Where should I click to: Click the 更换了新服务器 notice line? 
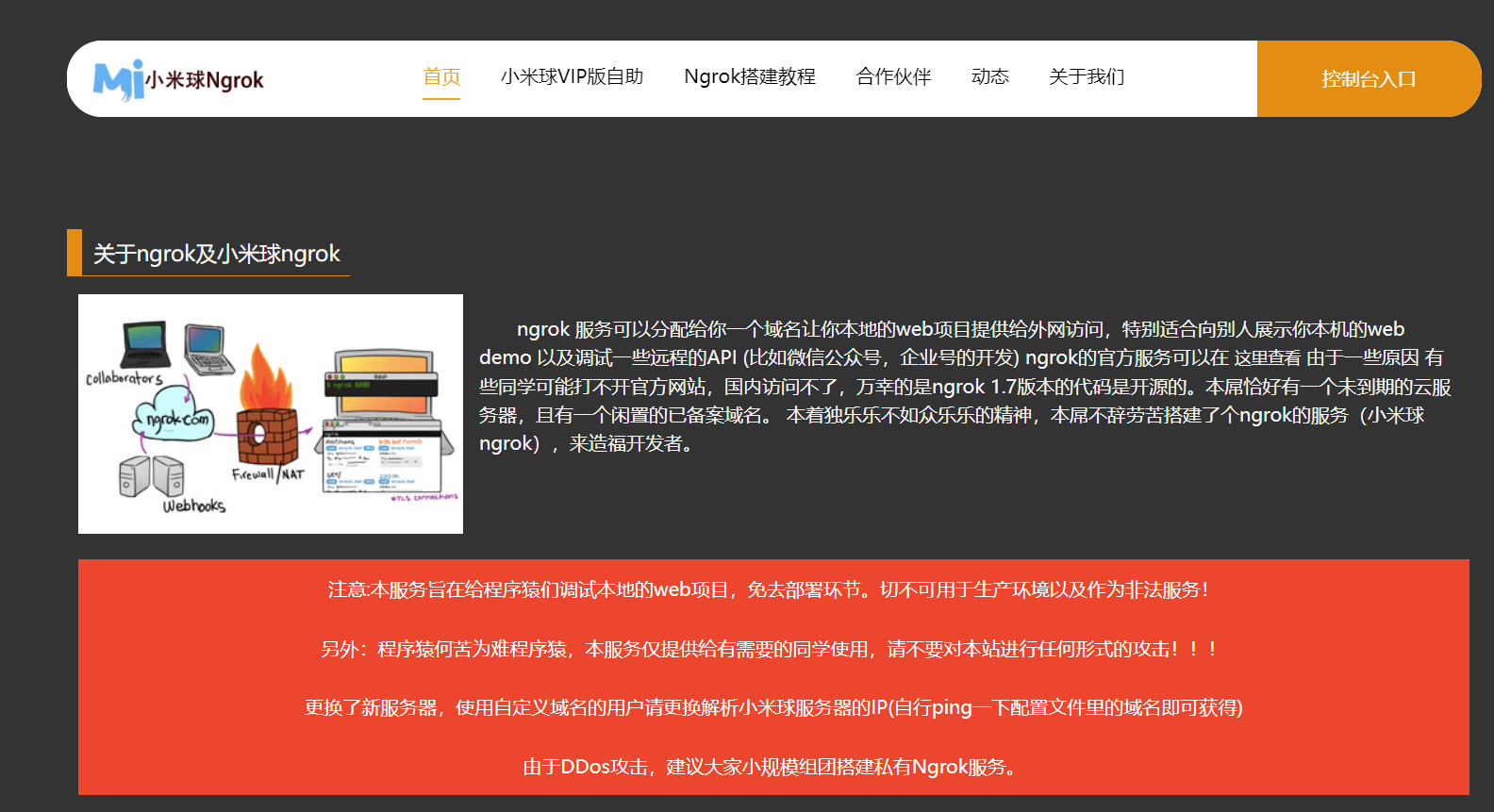click(773, 707)
